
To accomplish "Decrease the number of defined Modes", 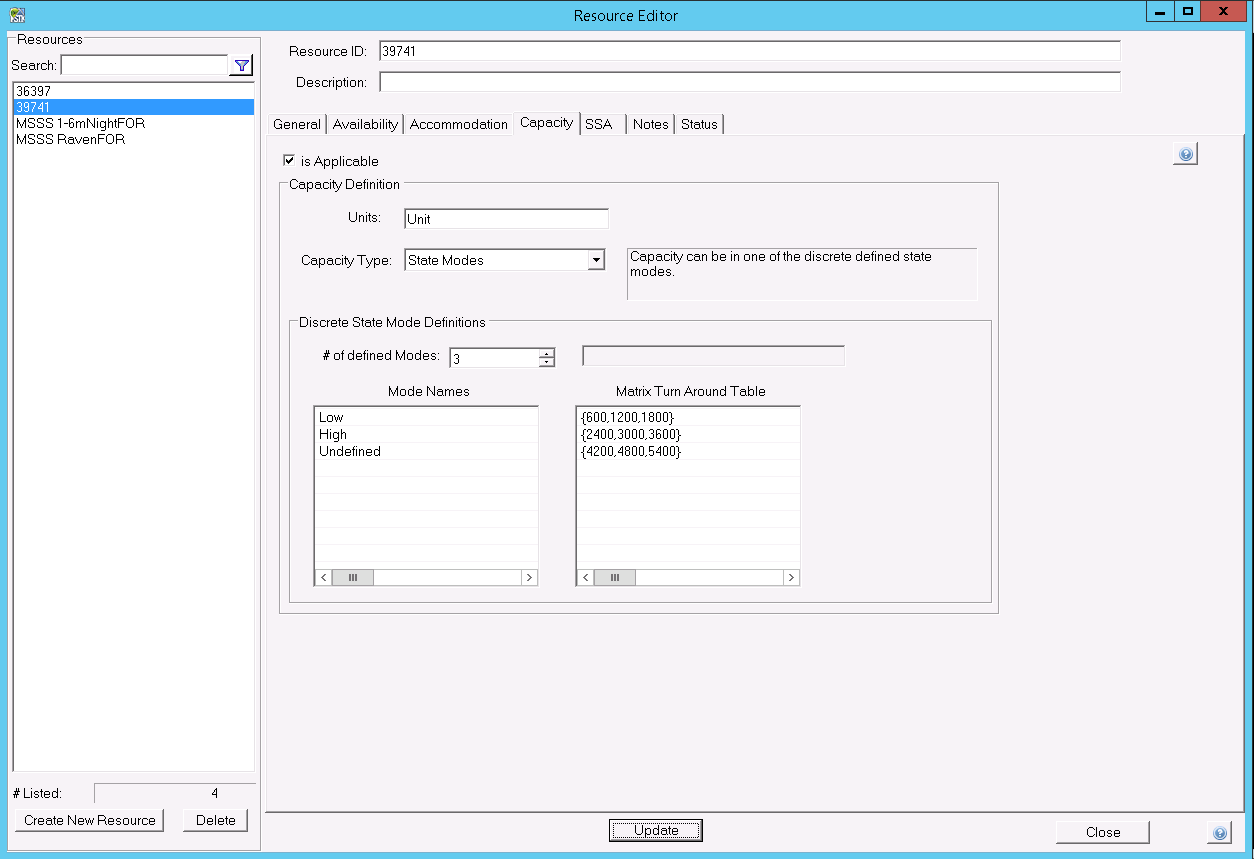I will (x=546, y=362).
